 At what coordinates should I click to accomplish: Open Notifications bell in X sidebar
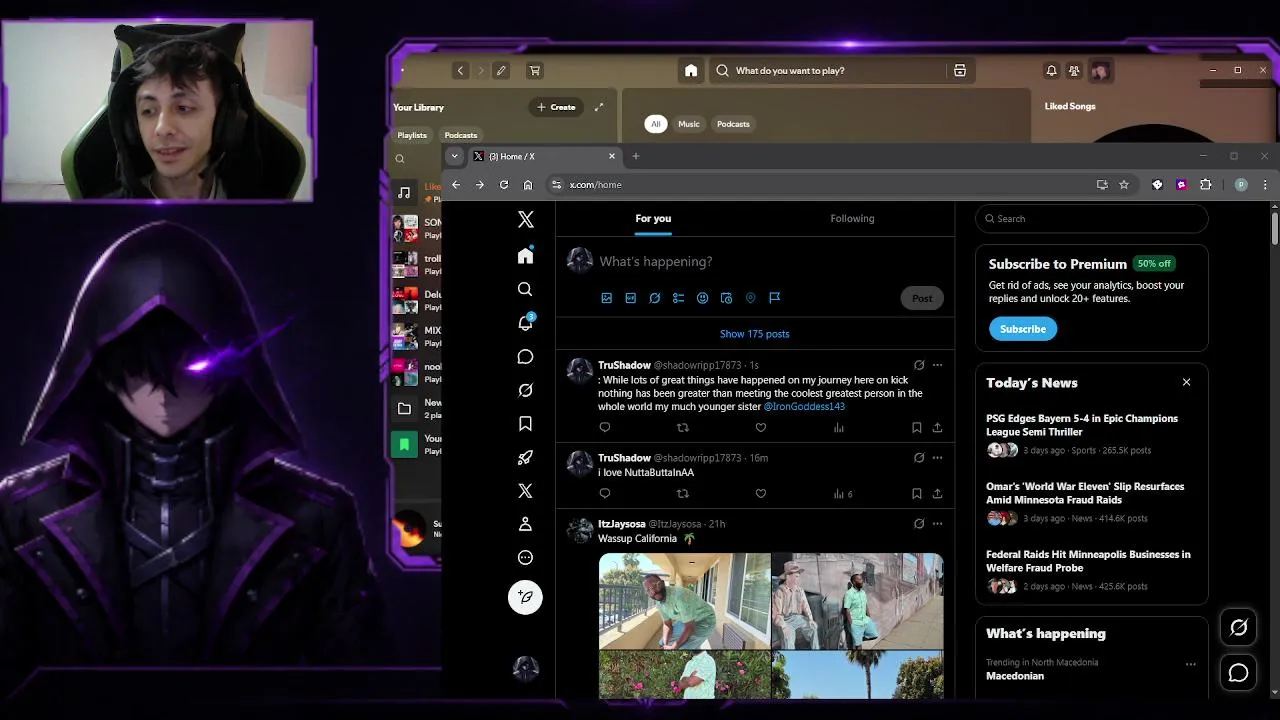[x=525, y=322]
